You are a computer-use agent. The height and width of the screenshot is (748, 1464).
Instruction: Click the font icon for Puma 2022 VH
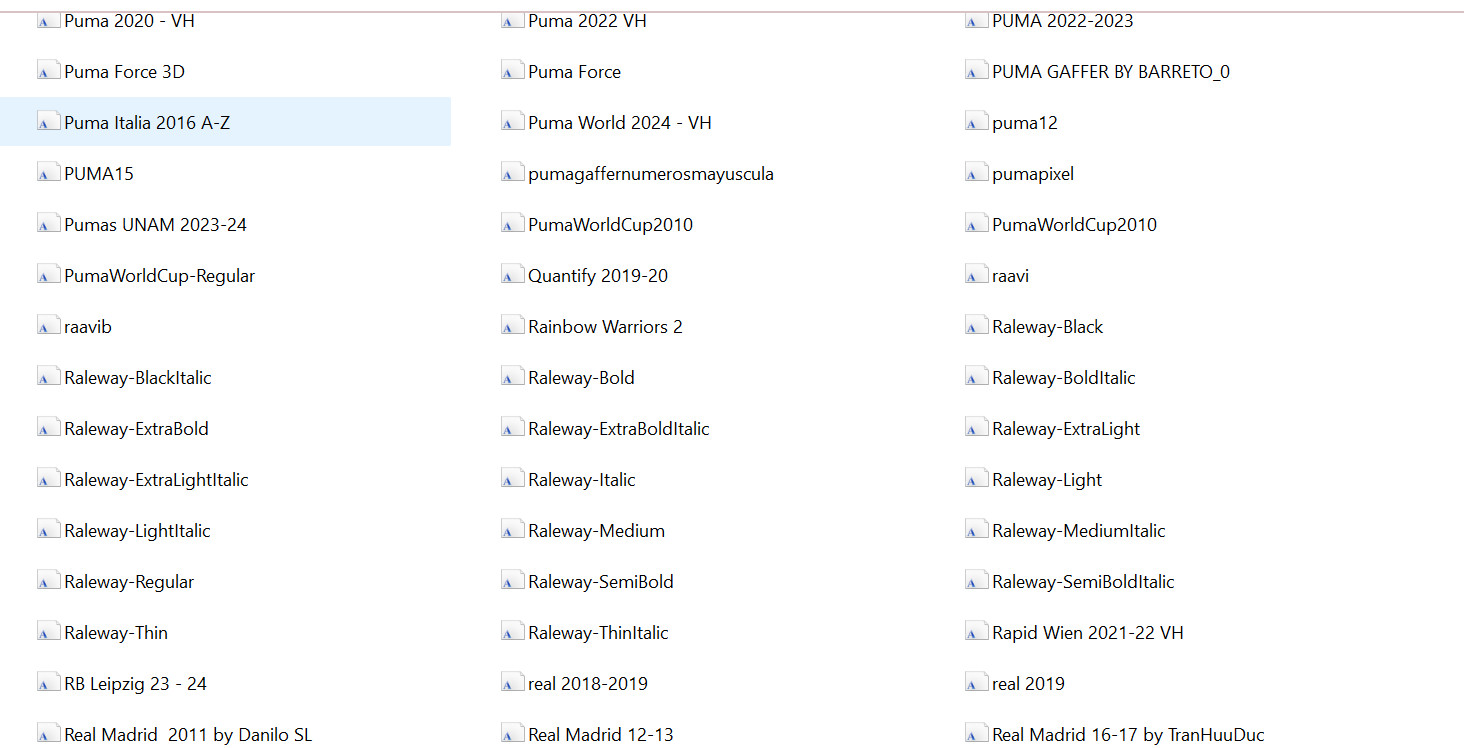pyautogui.click(x=512, y=20)
